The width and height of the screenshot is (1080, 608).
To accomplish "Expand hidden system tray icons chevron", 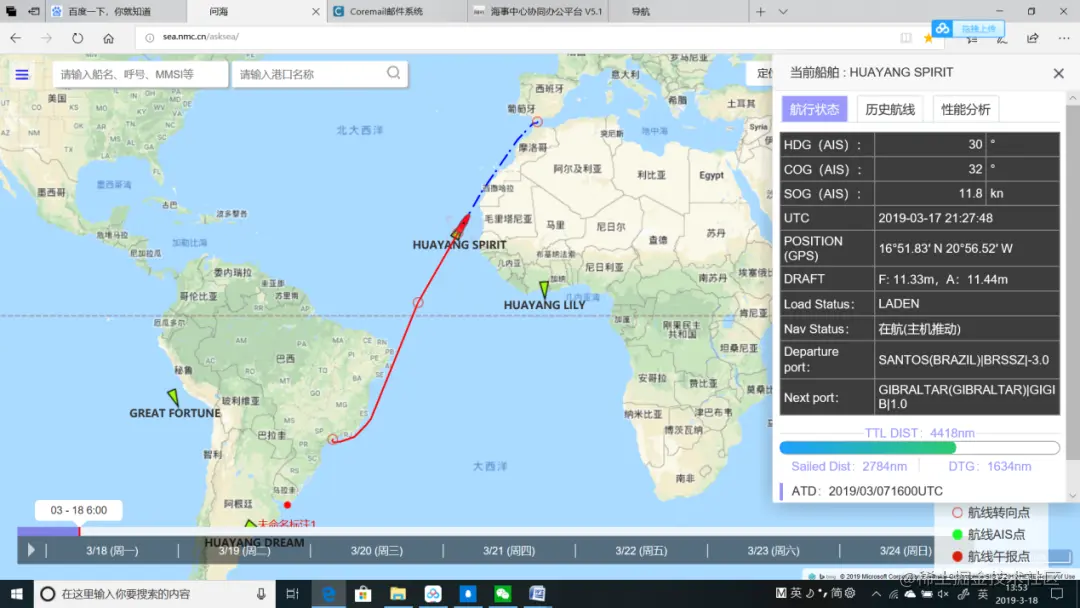I will click(876, 594).
